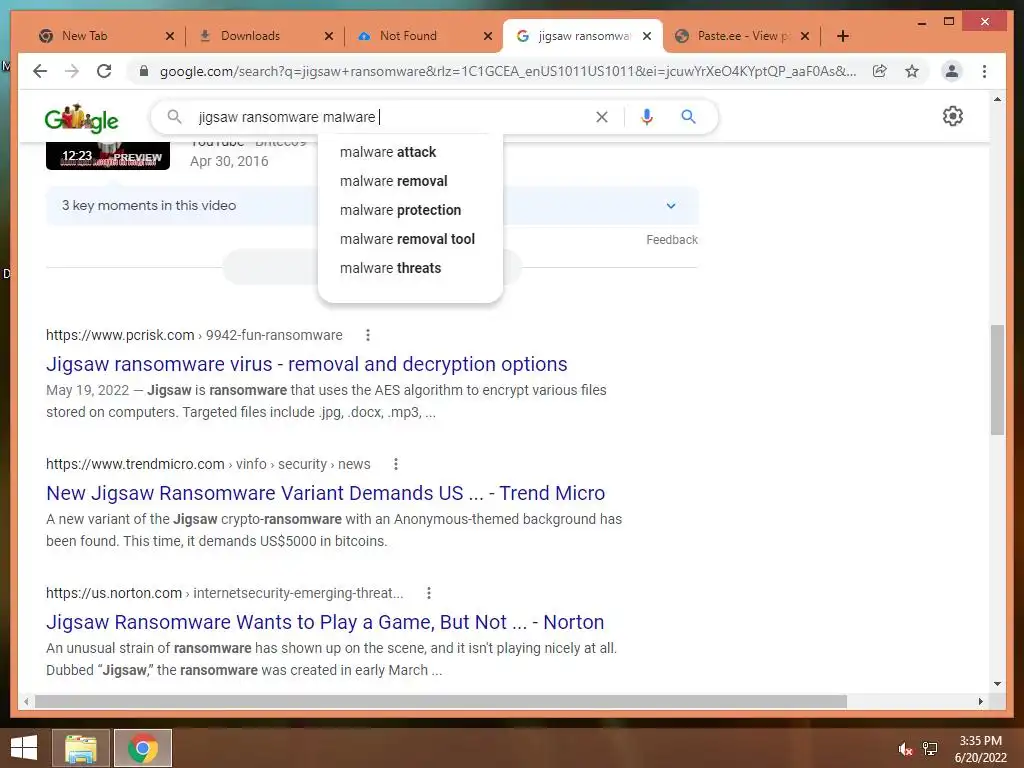Click the muted volume tray icon

[905, 749]
